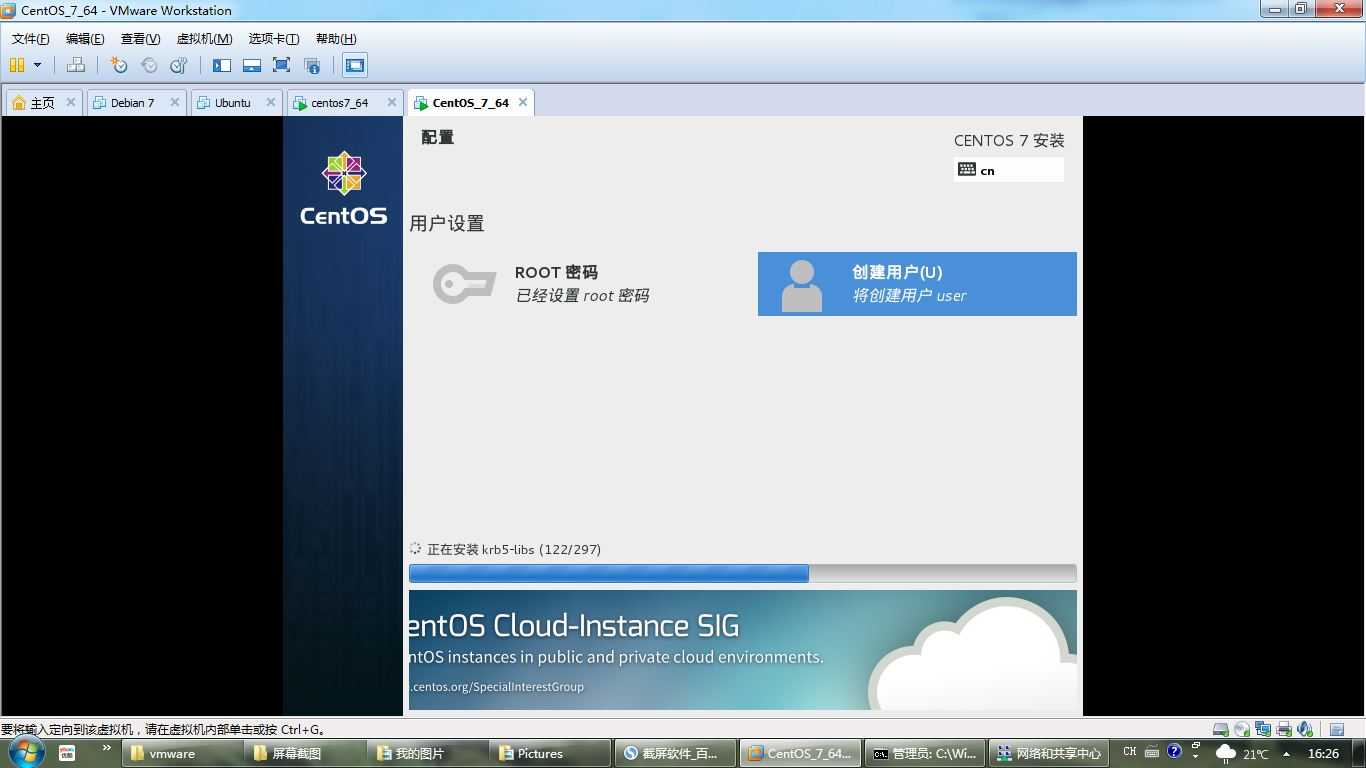This screenshot has width=1366, height=768.
Task: Open the Pictures taskbar item
Action: pos(552,753)
